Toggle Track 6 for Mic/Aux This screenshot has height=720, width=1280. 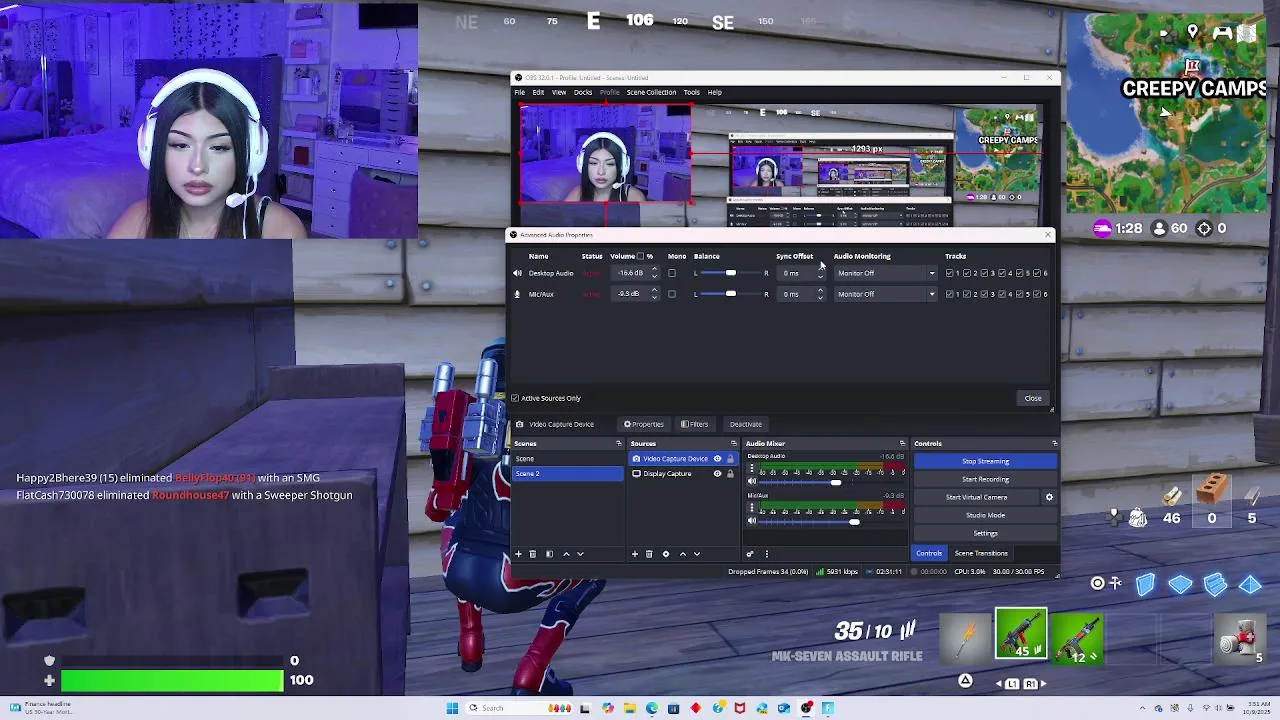1036,294
